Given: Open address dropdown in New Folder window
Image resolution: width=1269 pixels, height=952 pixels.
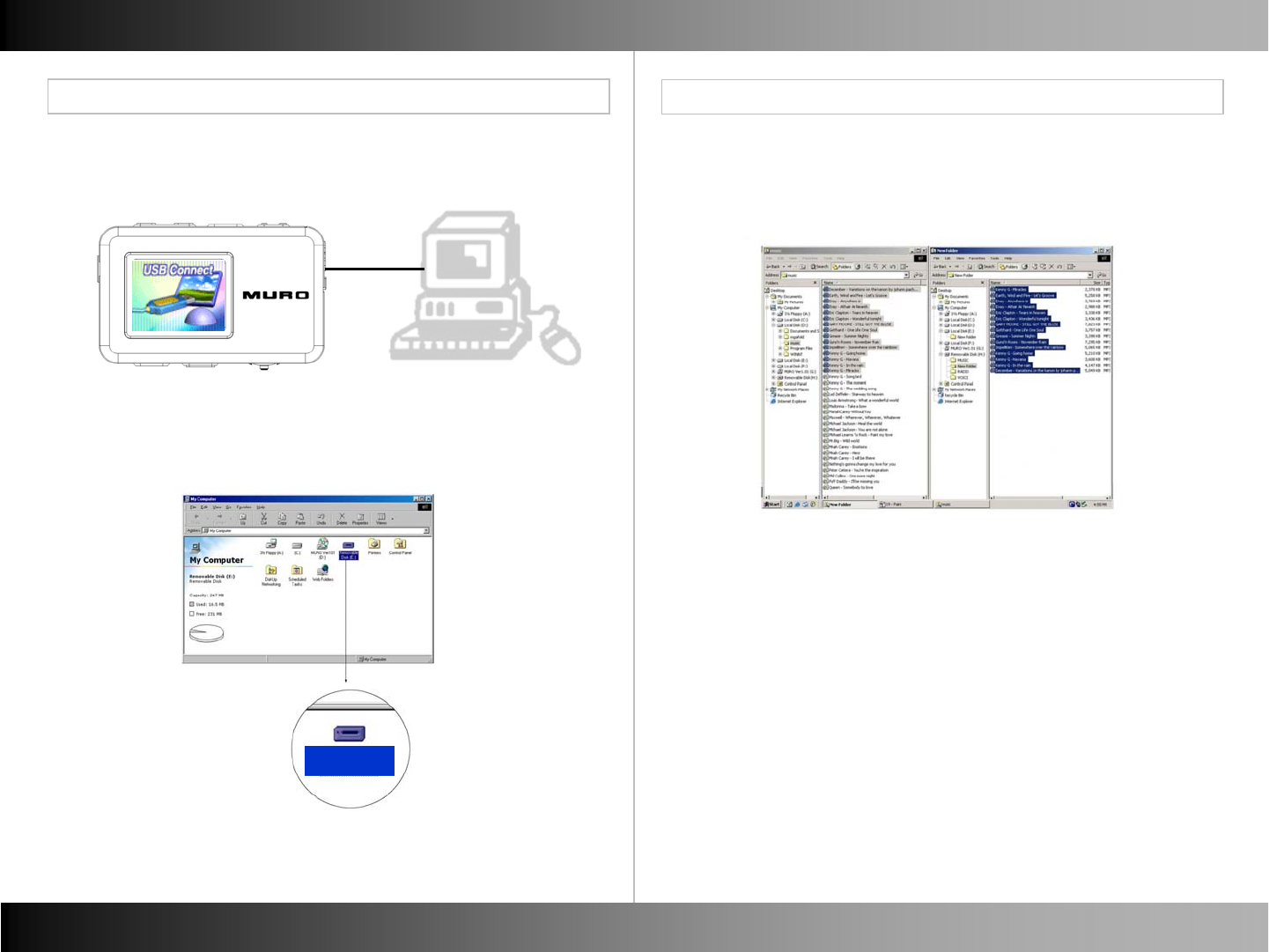Looking at the screenshot, I should 1090,275.
